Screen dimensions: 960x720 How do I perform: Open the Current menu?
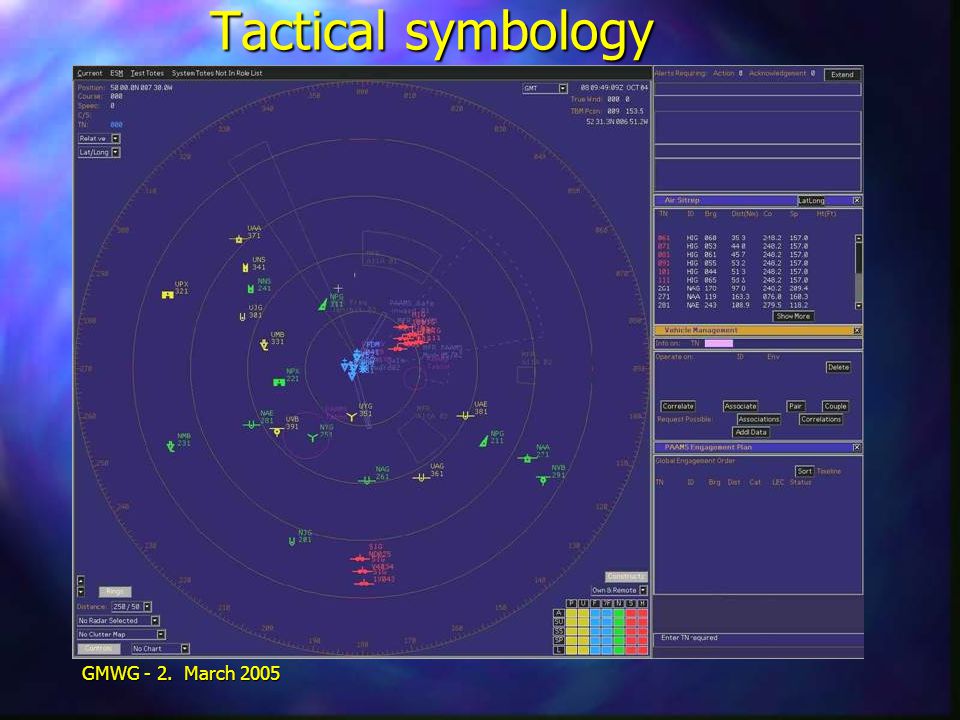pyautogui.click(x=90, y=73)
